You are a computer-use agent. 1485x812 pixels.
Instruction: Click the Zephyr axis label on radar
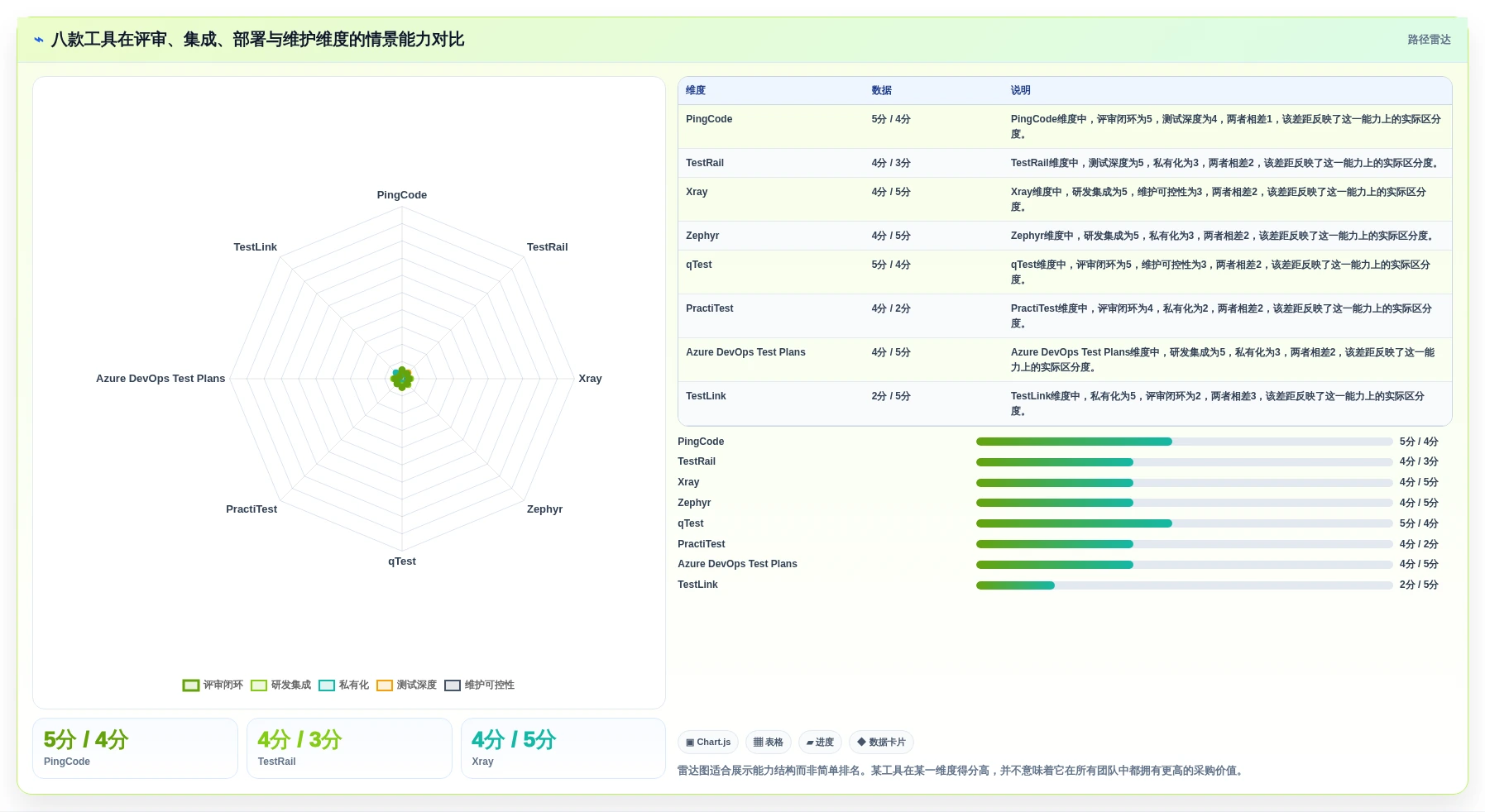544,509
